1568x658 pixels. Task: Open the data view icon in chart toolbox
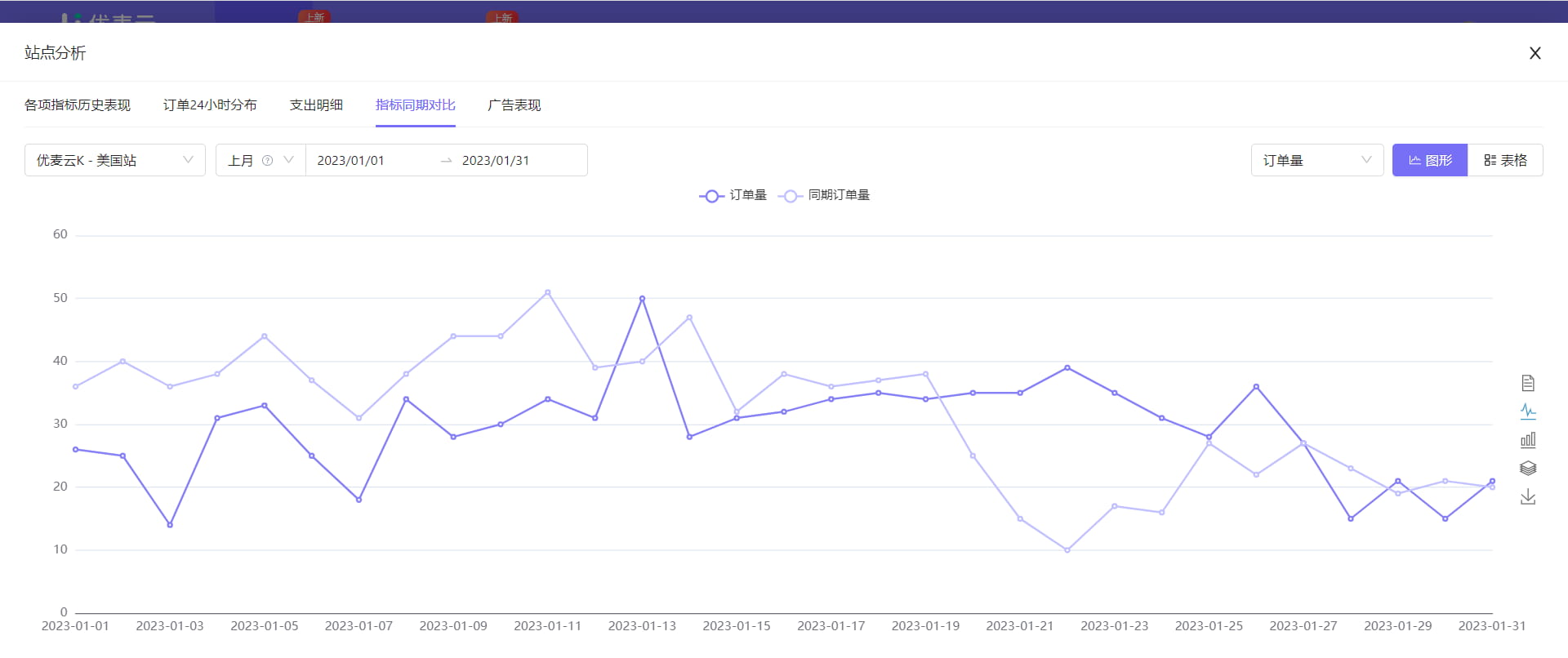click(1528, 383)
